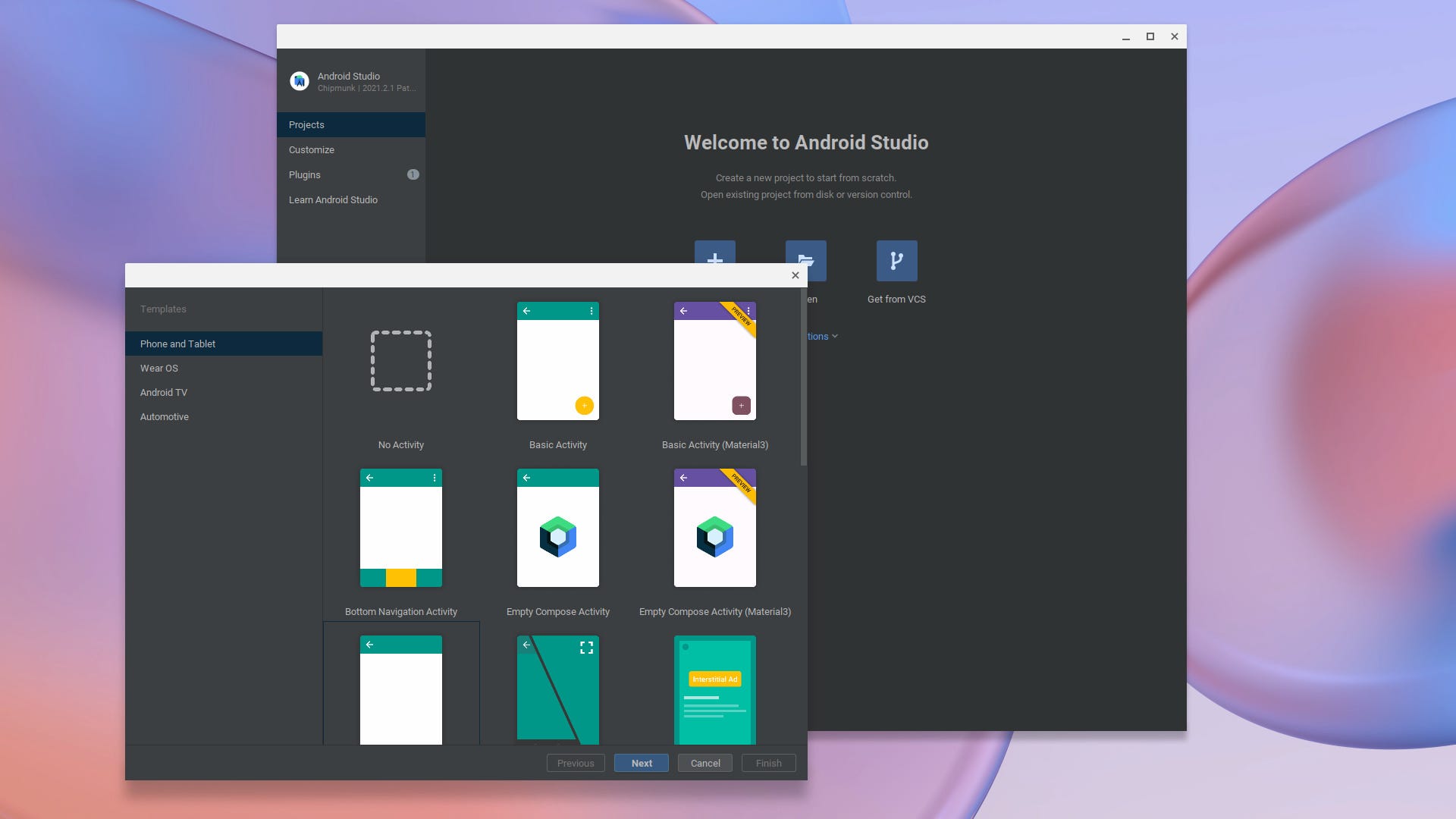Open the Customize section
1456x819 pixels.
point(312,149)
